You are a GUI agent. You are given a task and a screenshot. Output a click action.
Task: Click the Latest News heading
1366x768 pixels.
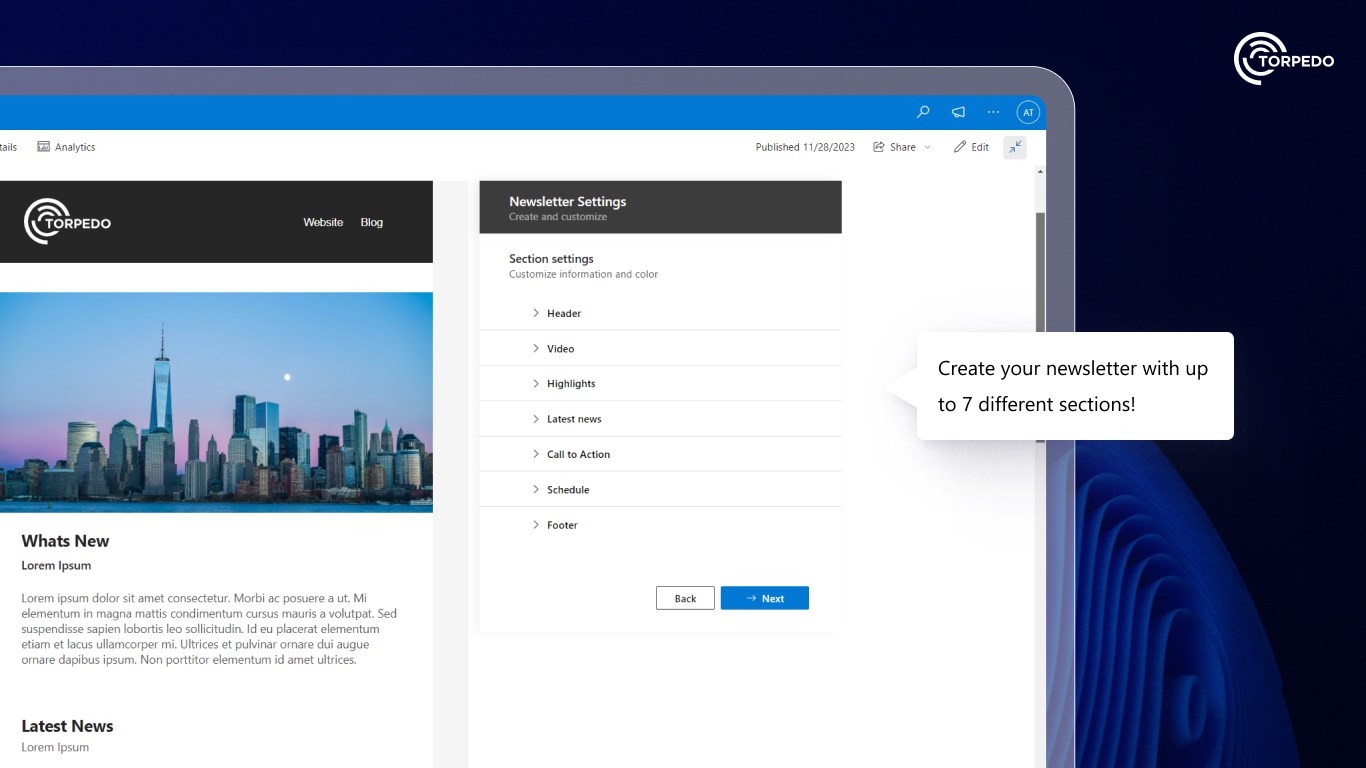(x=67, y=726)
